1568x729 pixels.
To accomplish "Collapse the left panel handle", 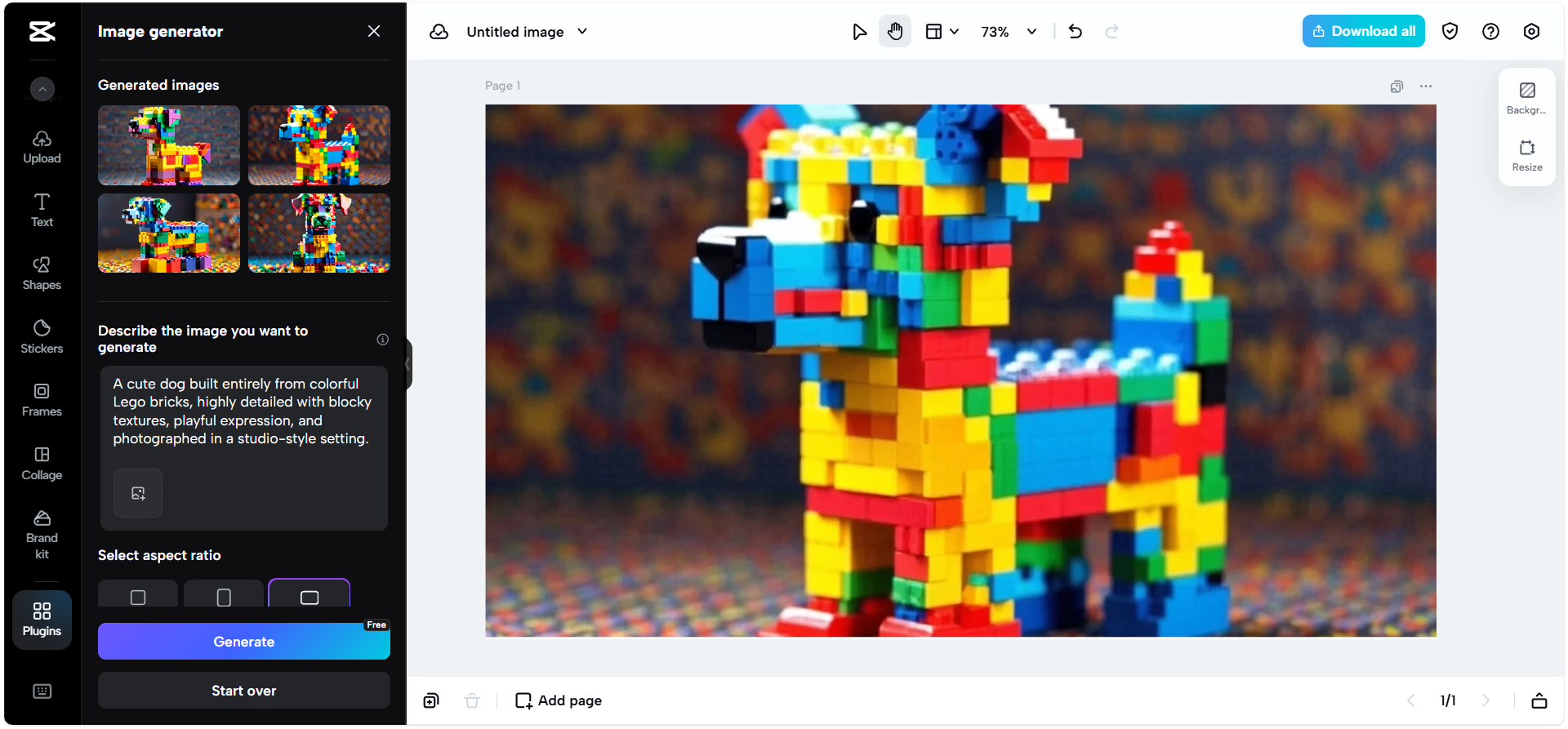I will [408, 364].
